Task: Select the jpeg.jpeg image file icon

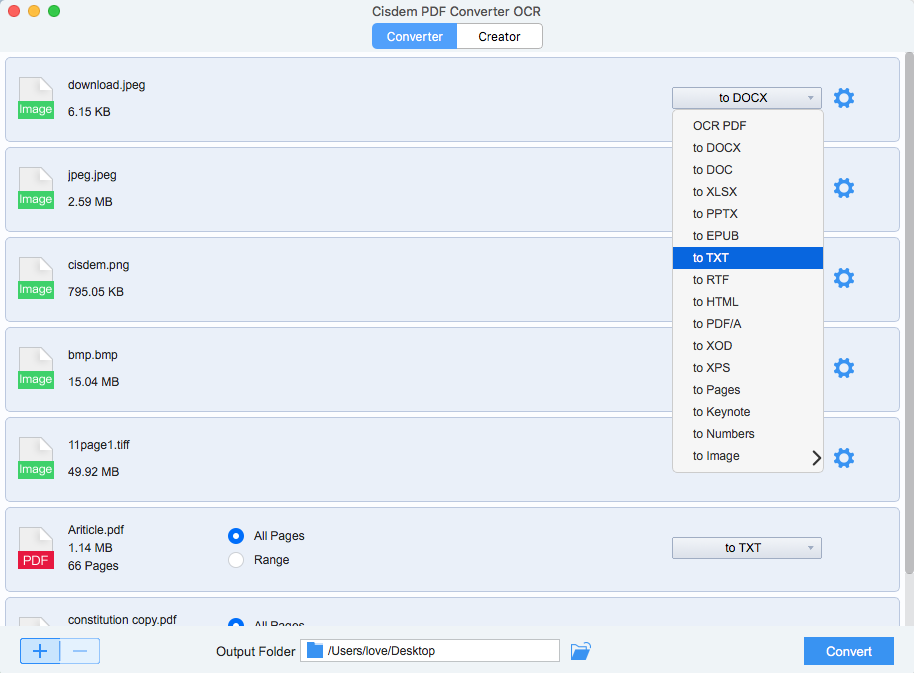Action: tap(36, 188)
